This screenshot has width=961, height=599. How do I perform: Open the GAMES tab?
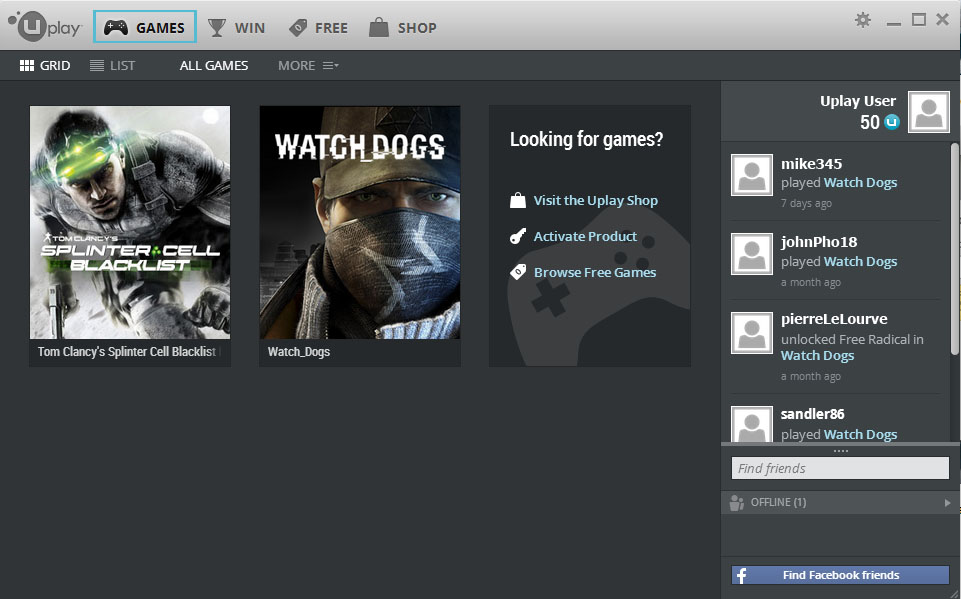(145, 27)
